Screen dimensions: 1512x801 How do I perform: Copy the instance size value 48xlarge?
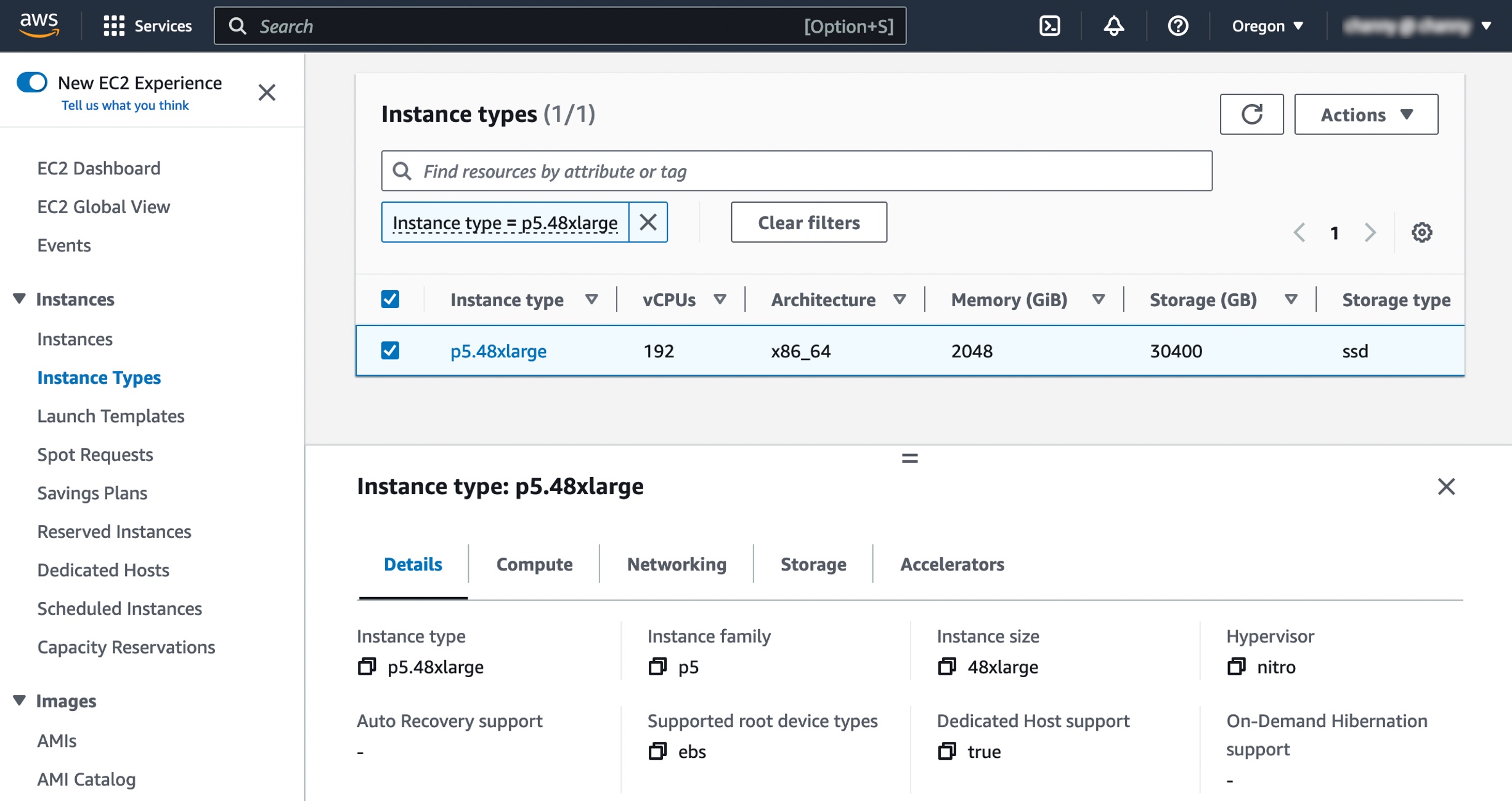[947, 667]
